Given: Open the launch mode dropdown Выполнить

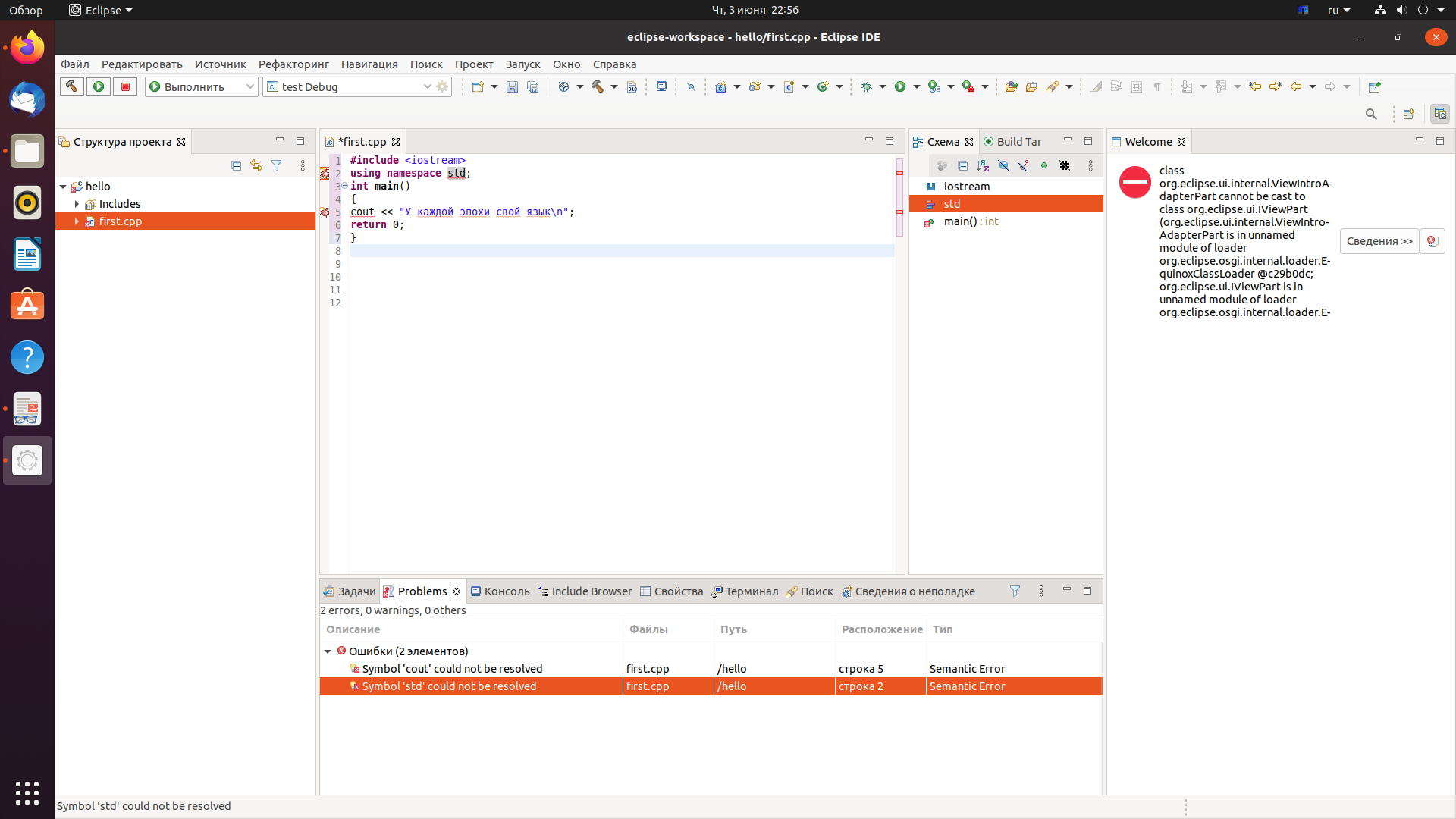Looking at the screenshot, I should pos(202,86).
